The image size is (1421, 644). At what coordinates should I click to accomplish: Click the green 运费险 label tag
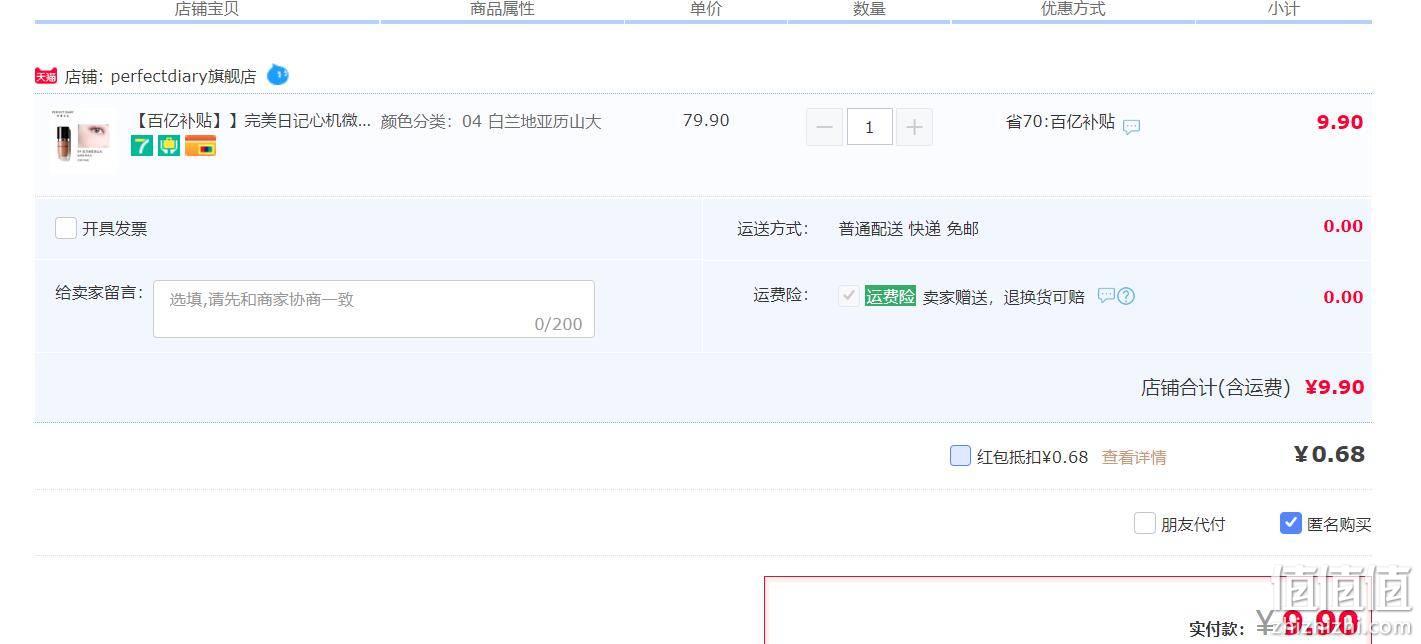[x=890, y=296]
